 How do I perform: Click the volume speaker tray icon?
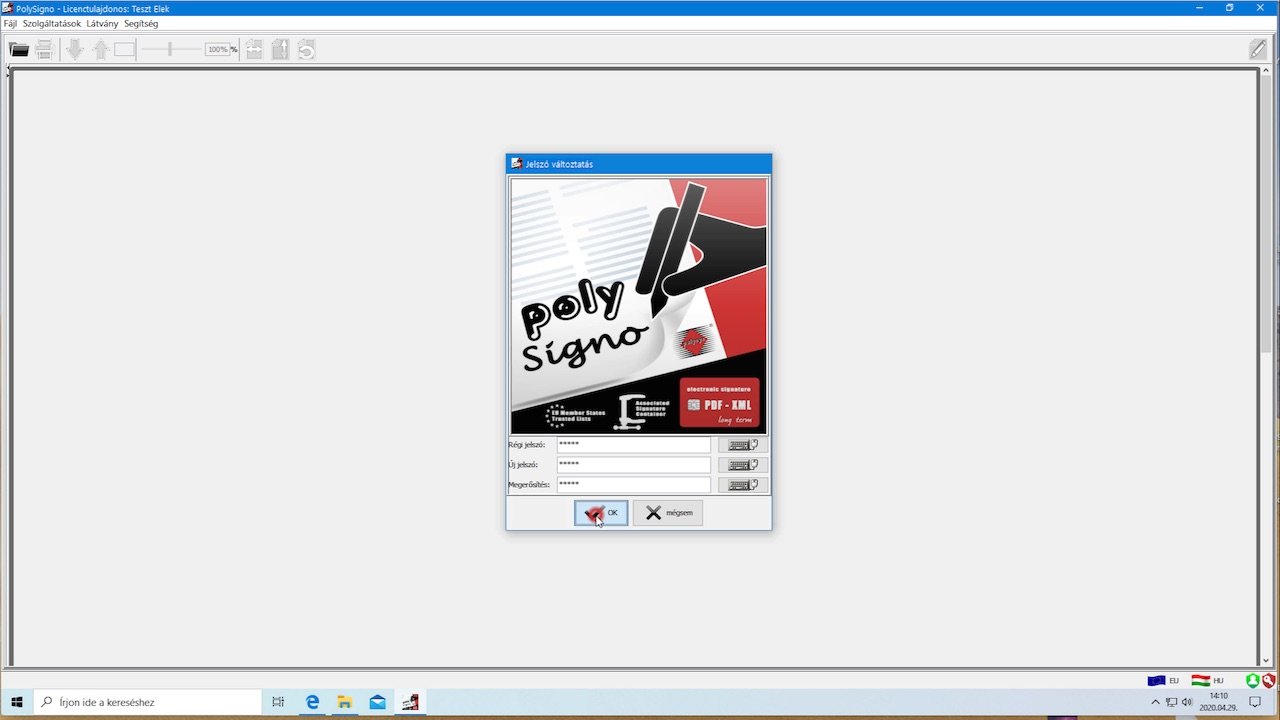click(x=1187, y=702)
